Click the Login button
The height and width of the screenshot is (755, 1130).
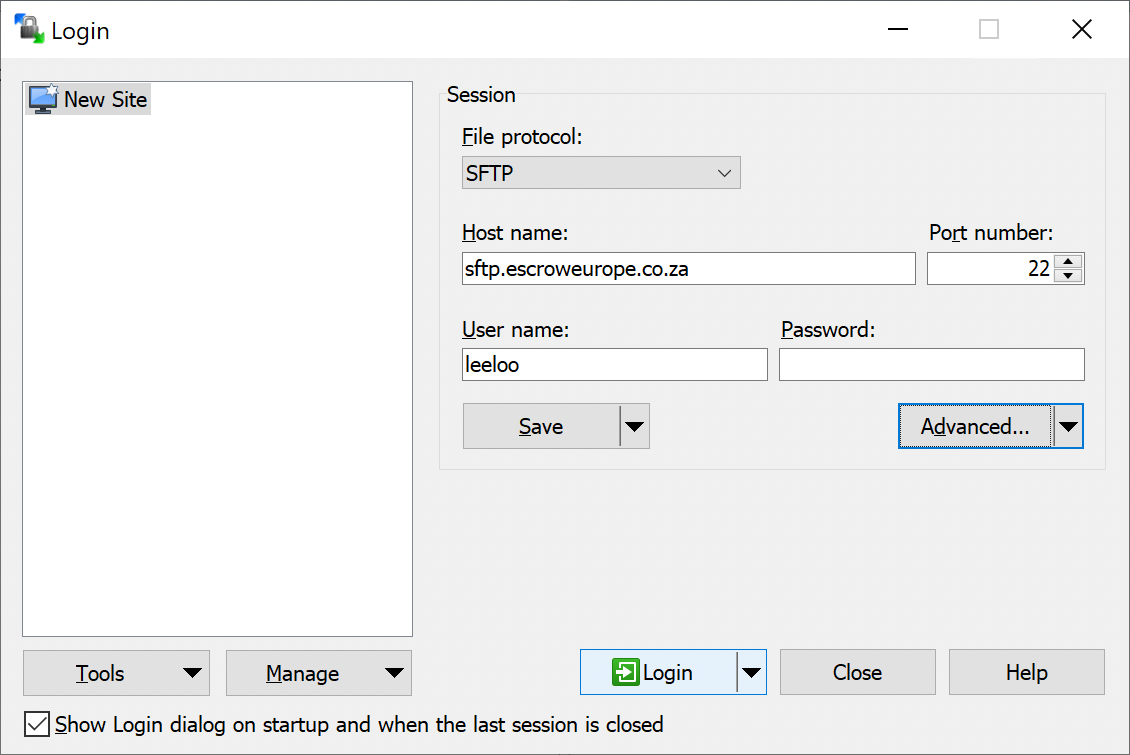(659, 672)
